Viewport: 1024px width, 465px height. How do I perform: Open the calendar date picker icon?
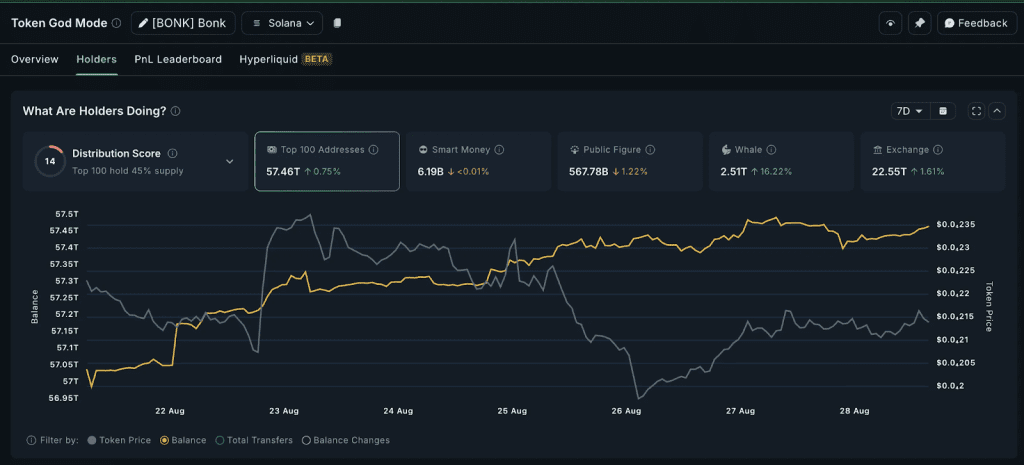[946, 111]
